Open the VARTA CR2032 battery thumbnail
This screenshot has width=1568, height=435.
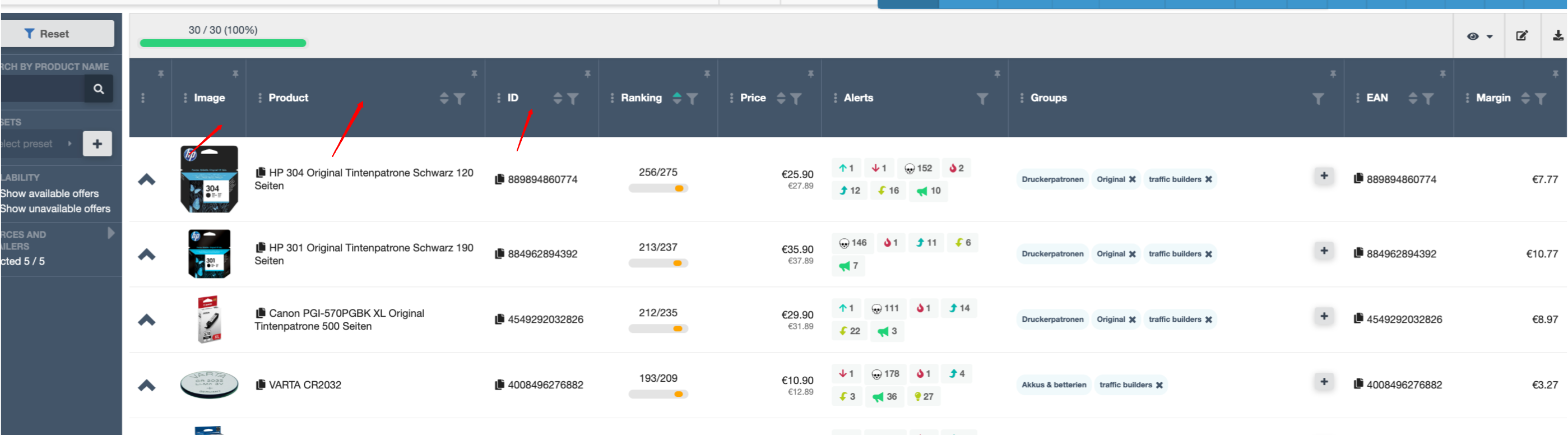point(210,385)
